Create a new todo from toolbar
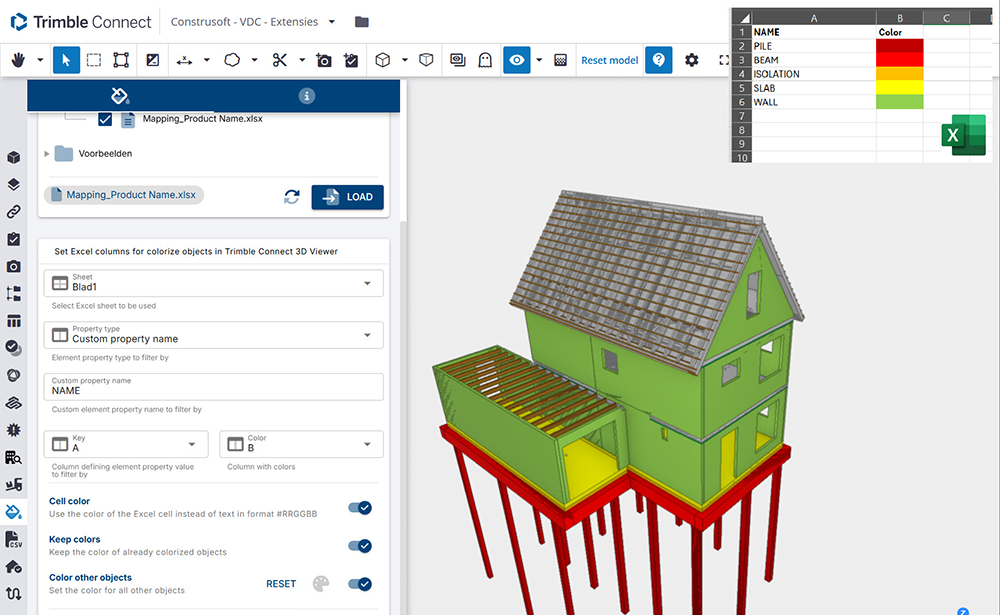The width and height of the screenshot is (1000, 615). point(351,60)
